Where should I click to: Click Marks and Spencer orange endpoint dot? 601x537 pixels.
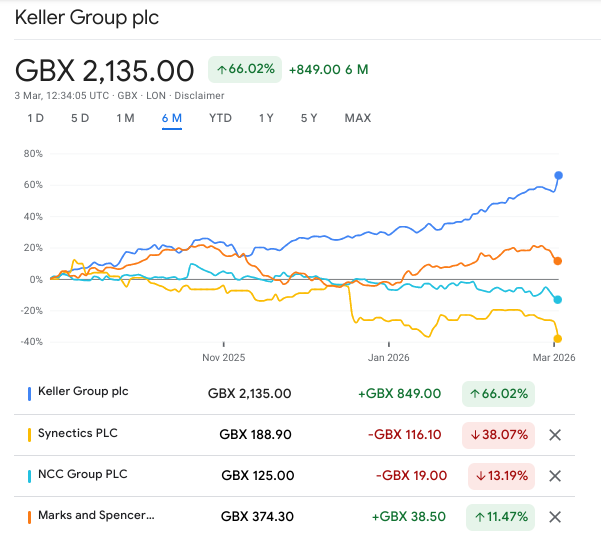click(558, 261)
